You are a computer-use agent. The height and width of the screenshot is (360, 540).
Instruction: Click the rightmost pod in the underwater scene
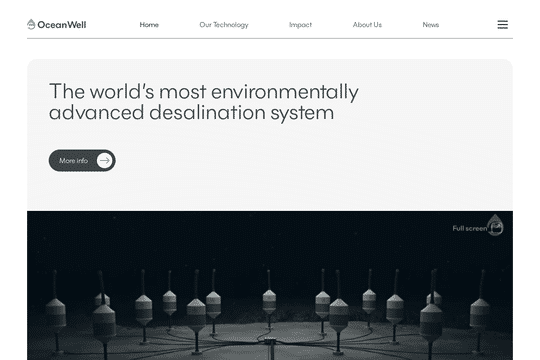click(x=479, y=313)
